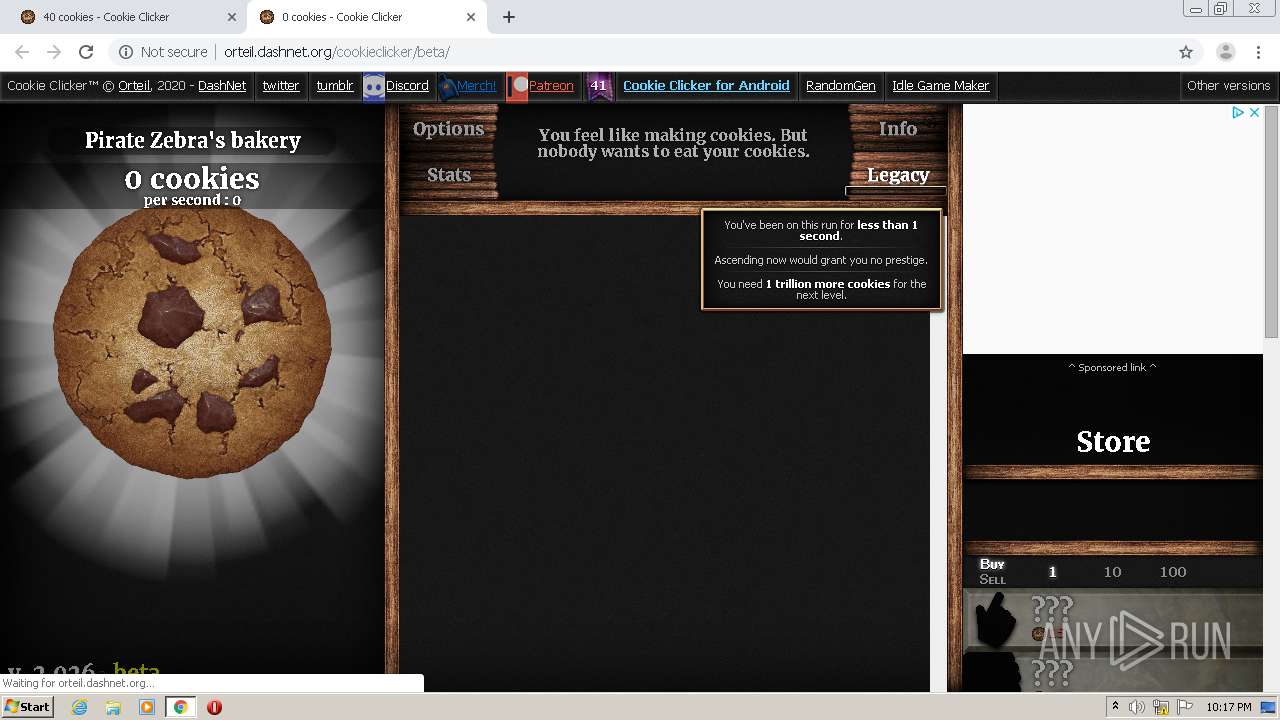
Task: Click the Chrome forward arrow
Action: click(x=54, y=52)
